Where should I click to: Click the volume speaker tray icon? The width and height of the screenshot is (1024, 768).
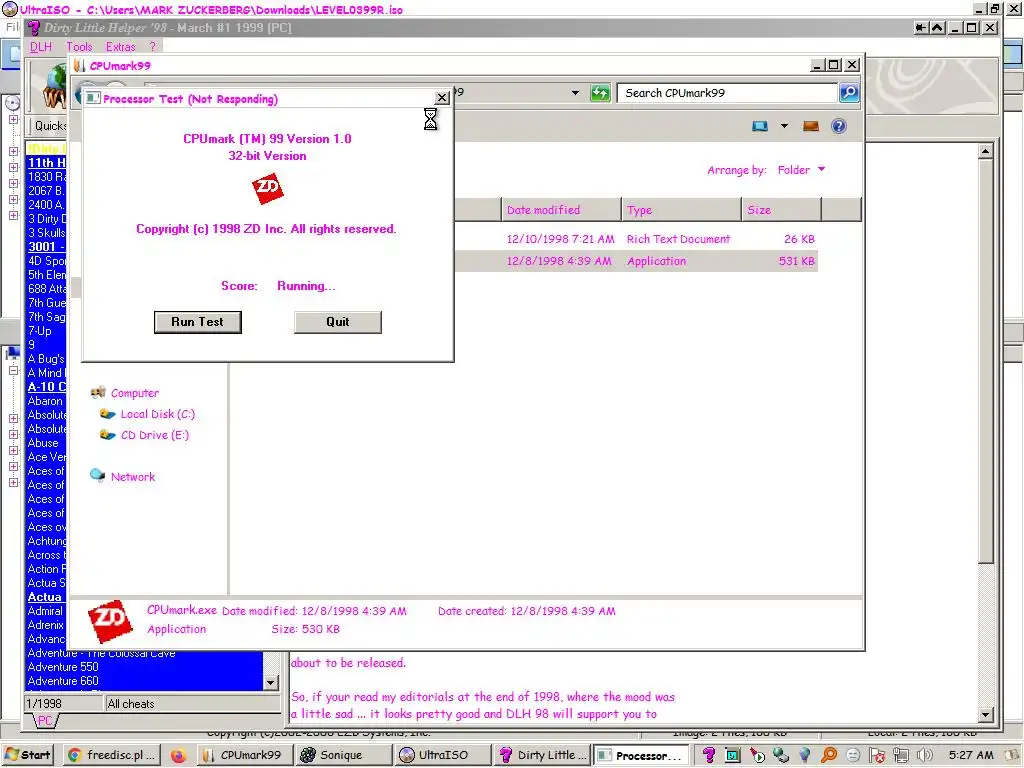tap(925, 756)
